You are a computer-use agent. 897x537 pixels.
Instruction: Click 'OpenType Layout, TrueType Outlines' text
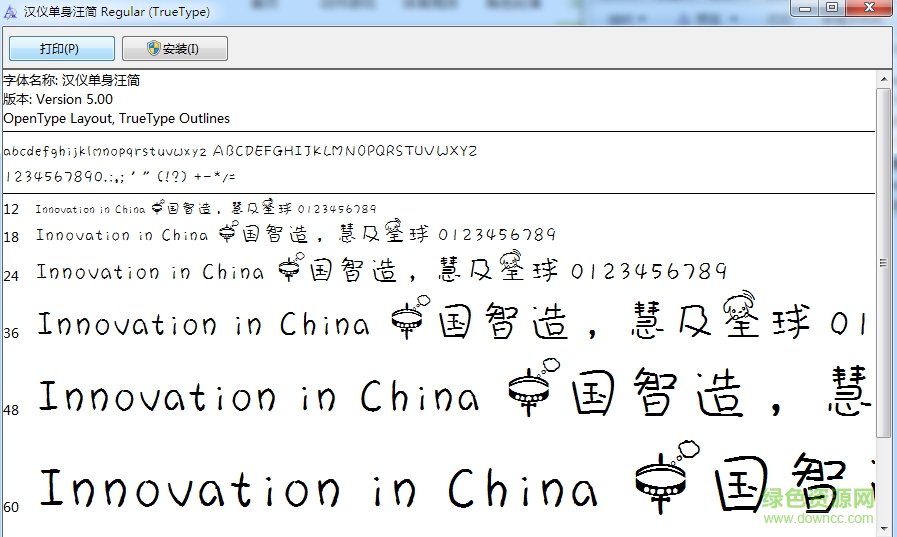(x=116, y=118)
